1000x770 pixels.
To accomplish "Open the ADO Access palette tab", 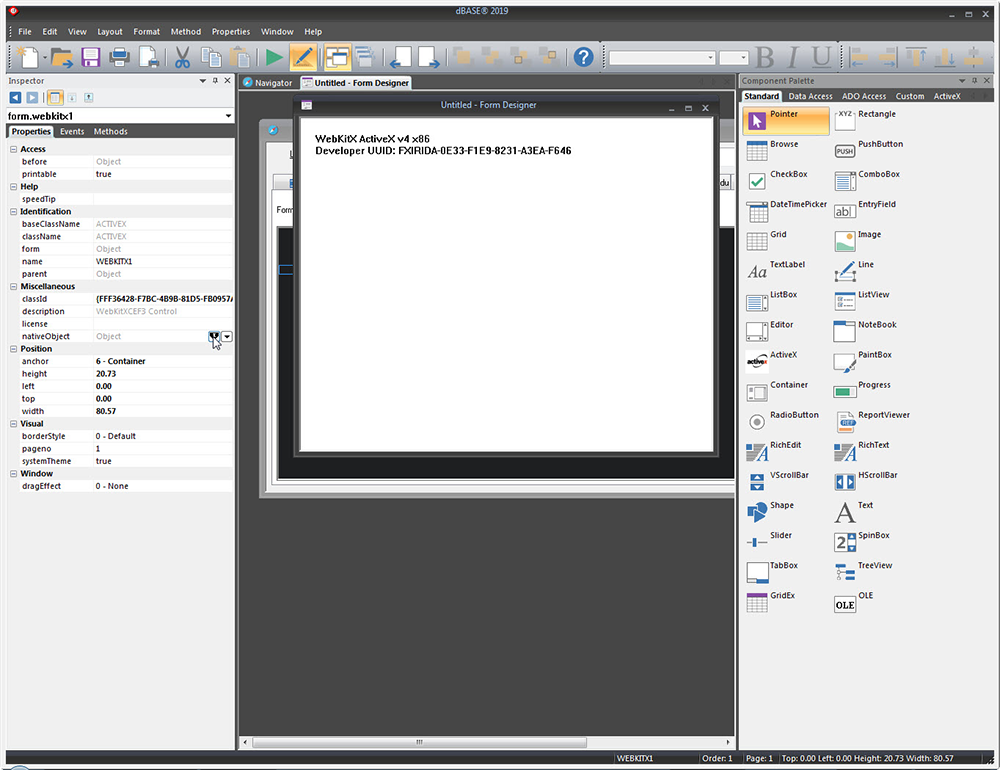I will pos(864,96).
